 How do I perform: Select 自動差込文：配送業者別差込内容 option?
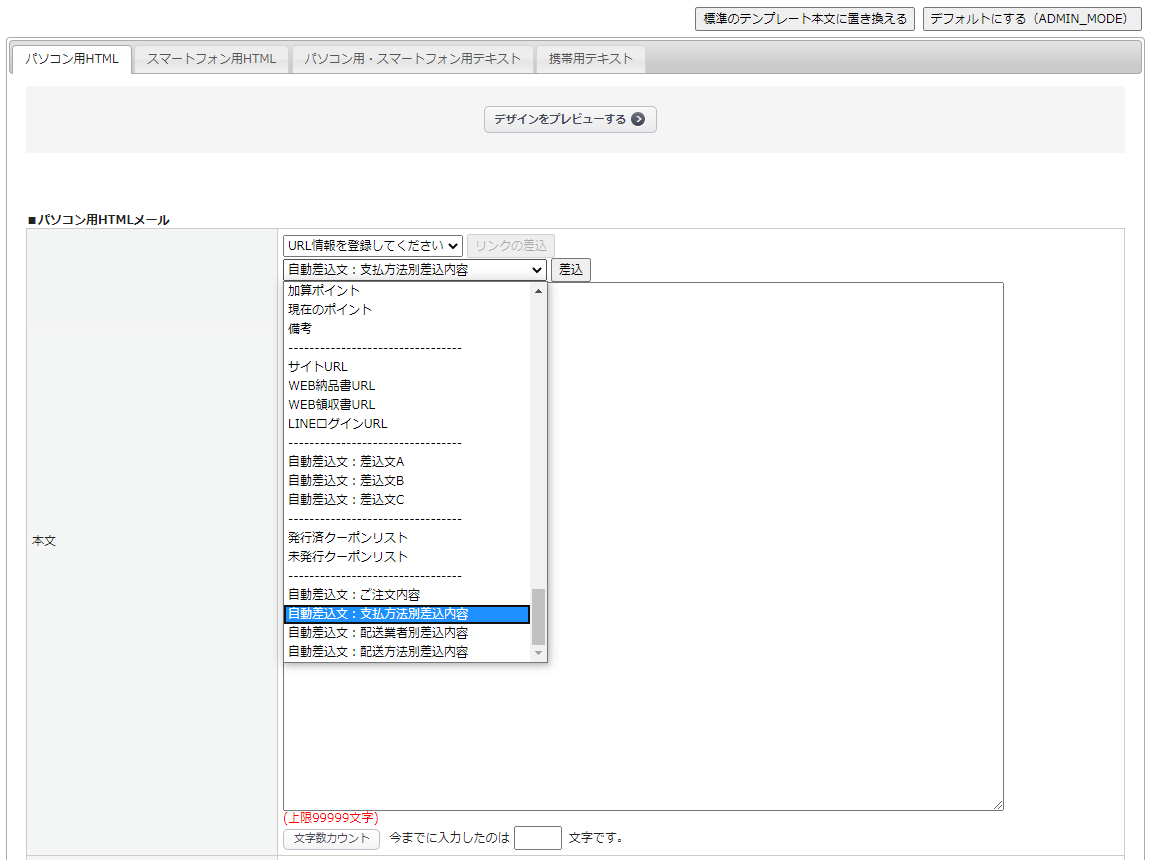click(x=378, y=633)
